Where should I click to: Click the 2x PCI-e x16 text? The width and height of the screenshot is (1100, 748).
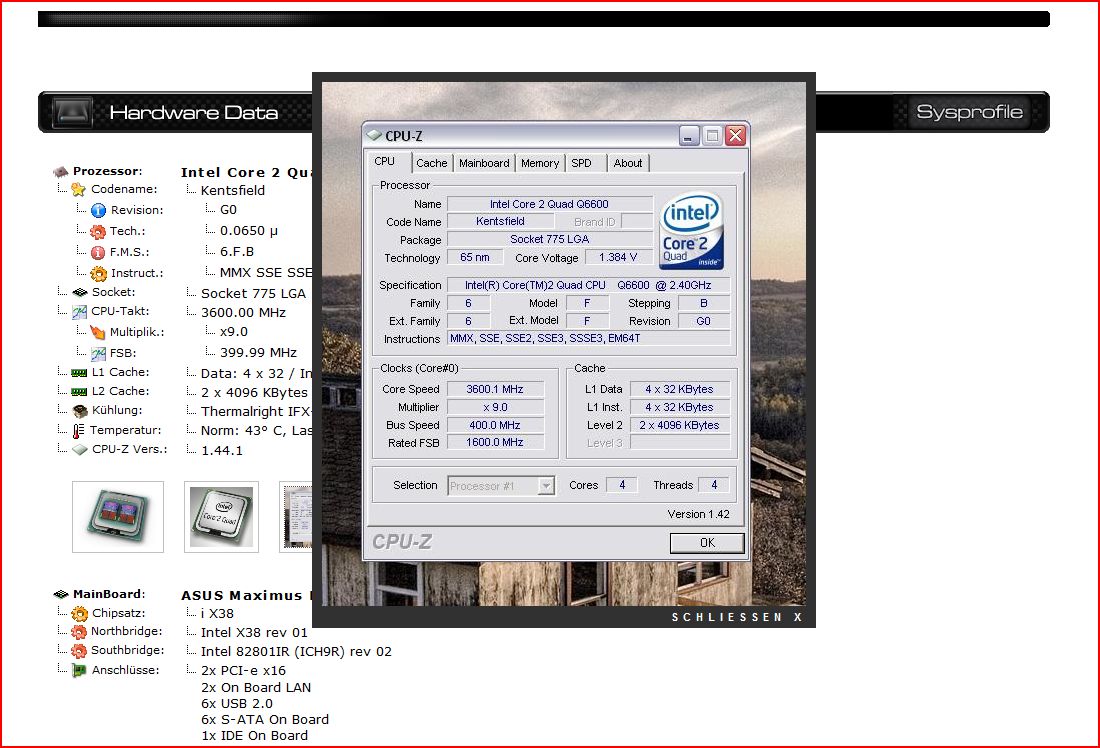tap(243, 670)
